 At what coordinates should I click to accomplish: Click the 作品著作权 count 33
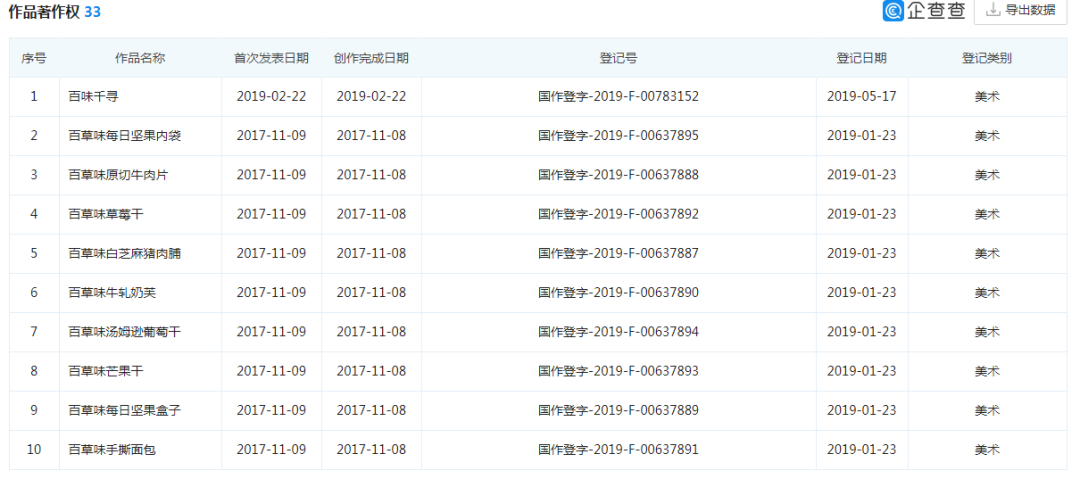point(92,12)
